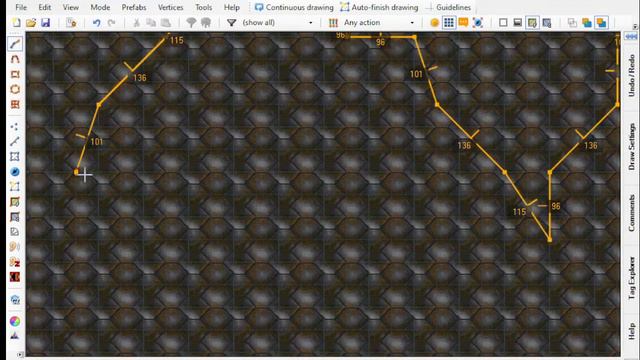
Task: Click the red and black mode icon
Action: point(15,277)
